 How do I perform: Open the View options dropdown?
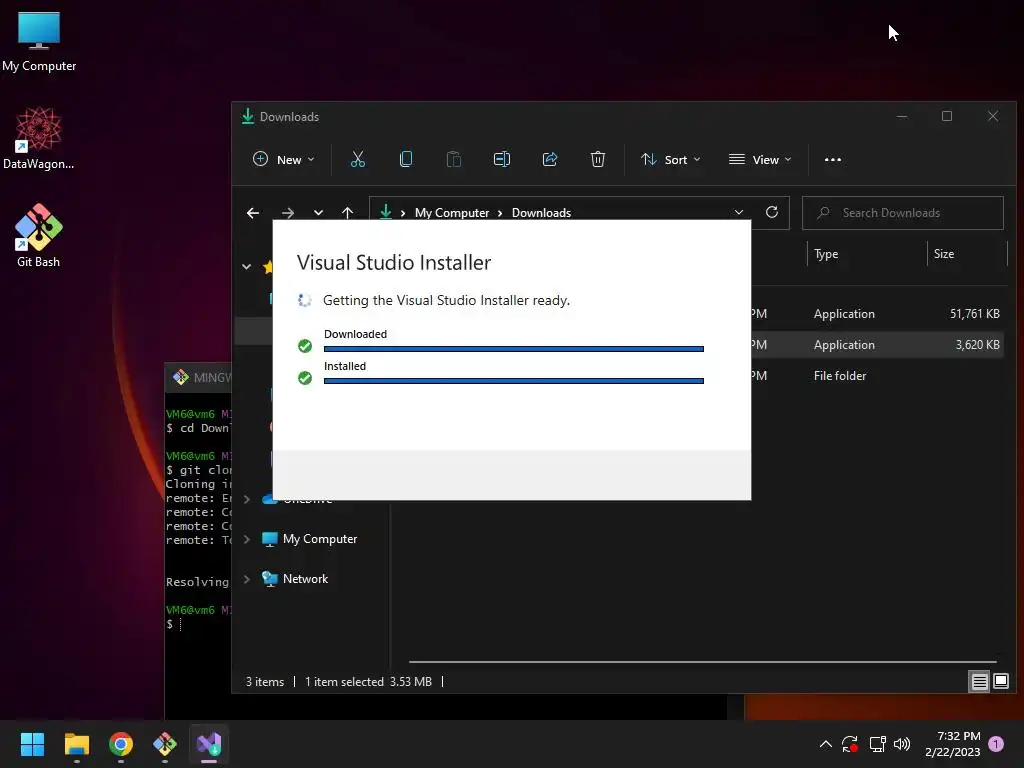[x=760, y=159]
